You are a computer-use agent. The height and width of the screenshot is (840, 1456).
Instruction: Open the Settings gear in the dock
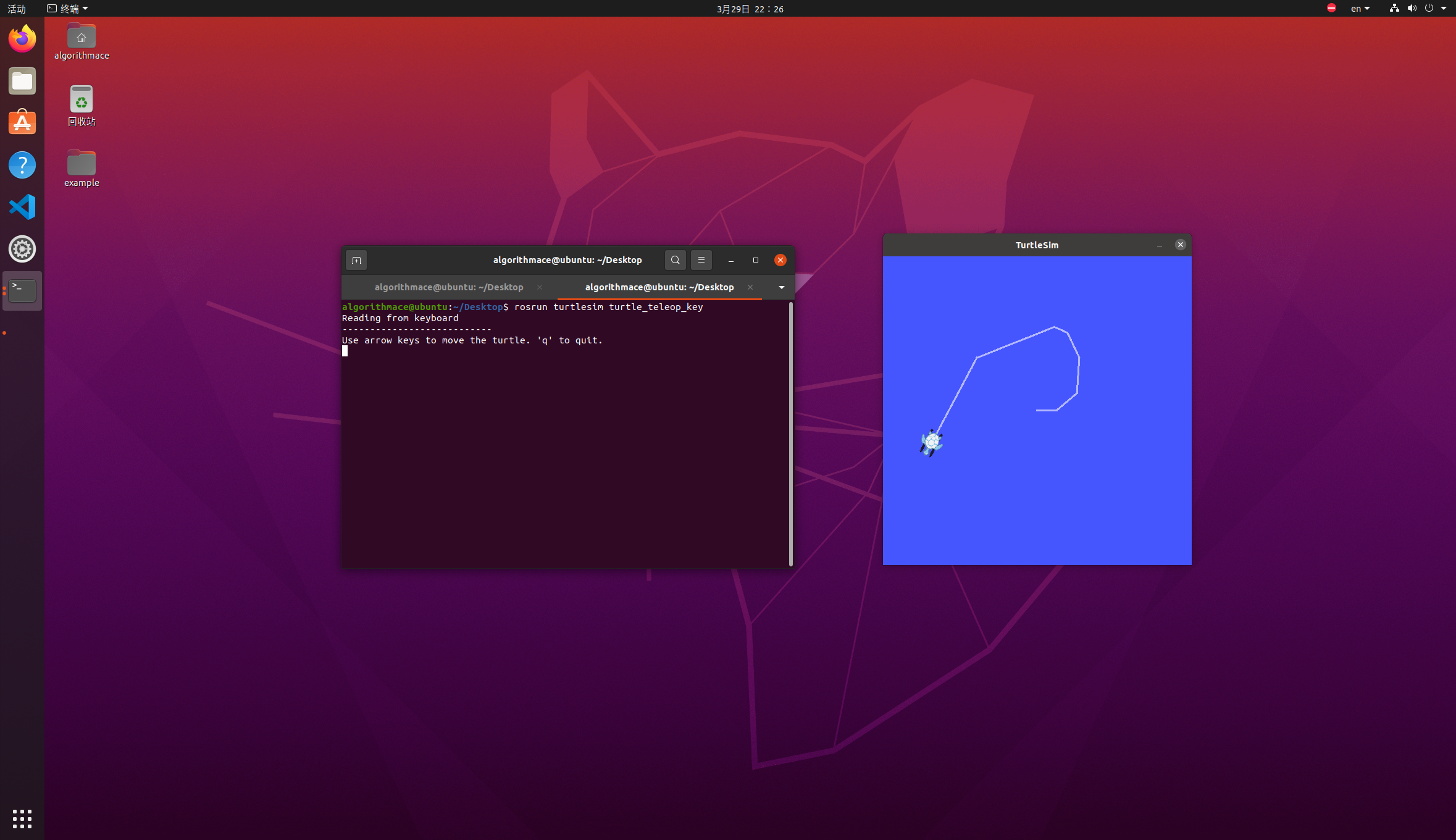coord(22,249)
